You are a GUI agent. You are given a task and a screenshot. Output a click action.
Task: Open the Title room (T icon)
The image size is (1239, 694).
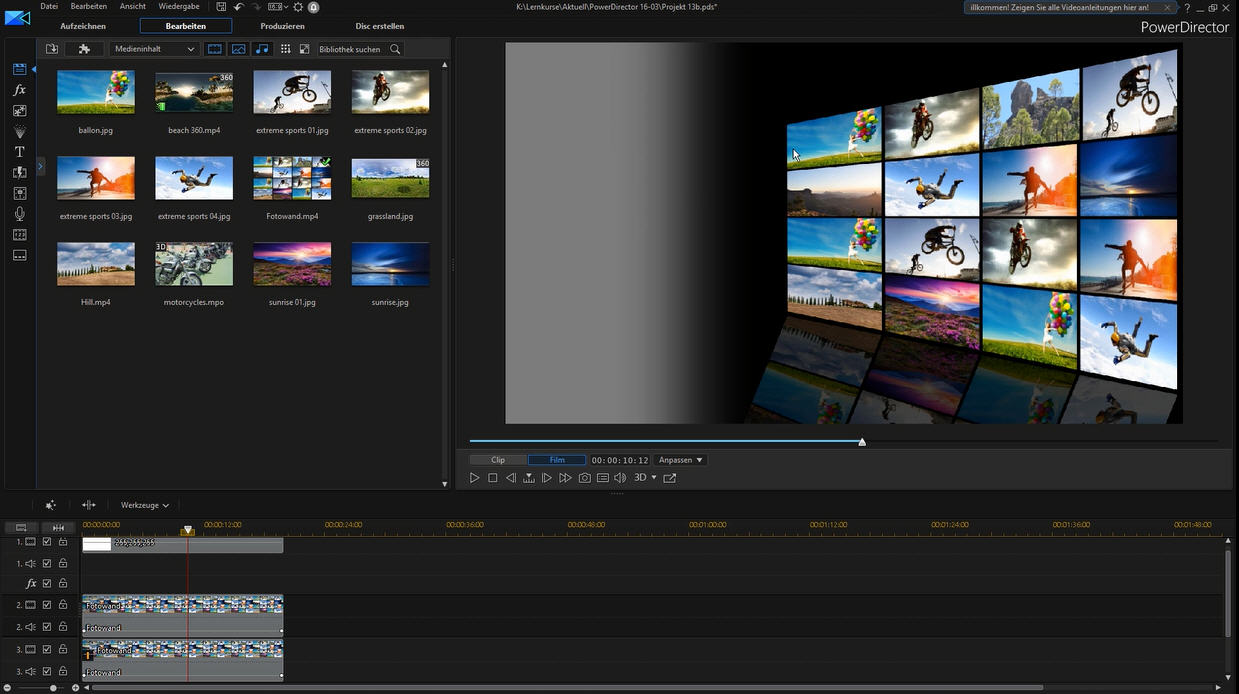click(19, 152)
